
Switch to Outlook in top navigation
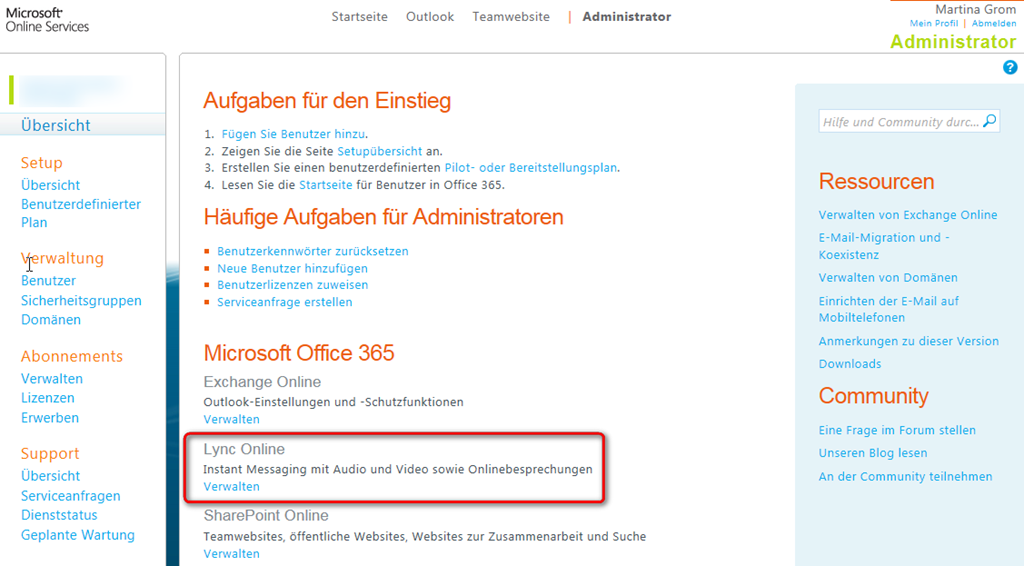(x=430, y=17)
